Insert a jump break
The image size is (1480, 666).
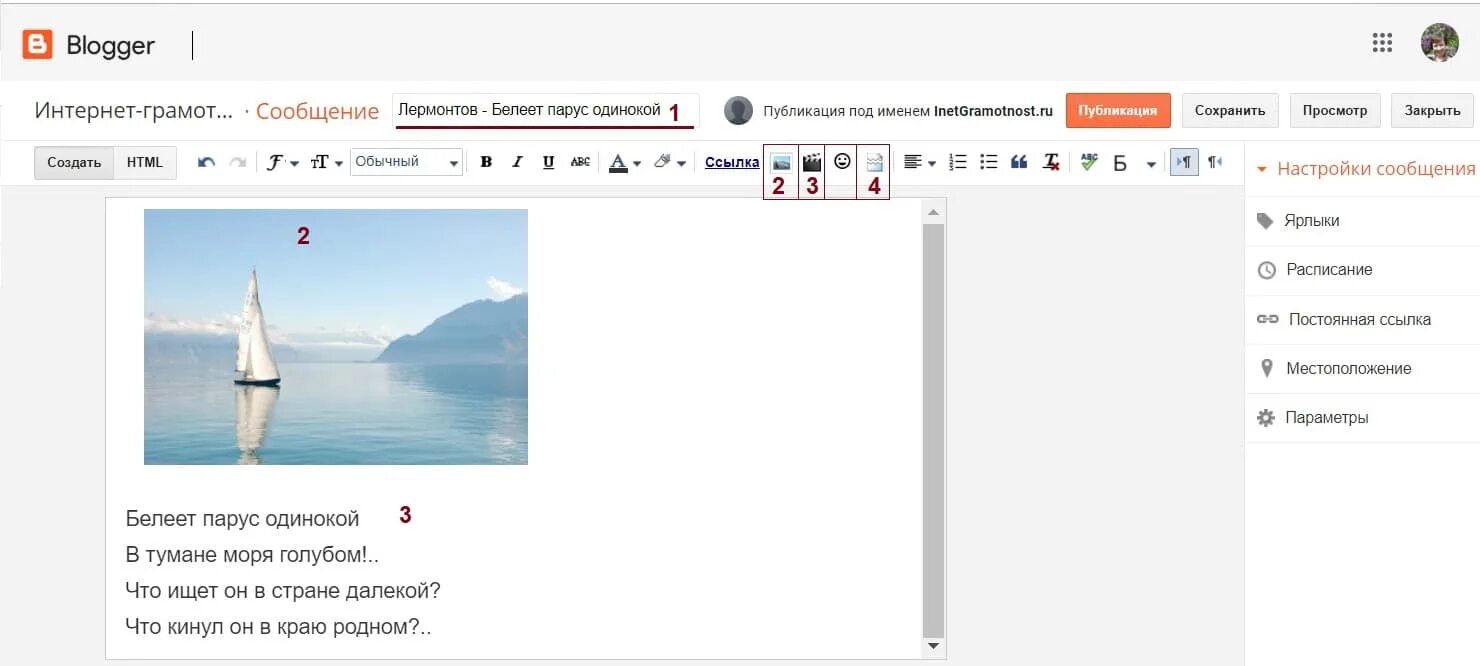click(x=874, y=162)
